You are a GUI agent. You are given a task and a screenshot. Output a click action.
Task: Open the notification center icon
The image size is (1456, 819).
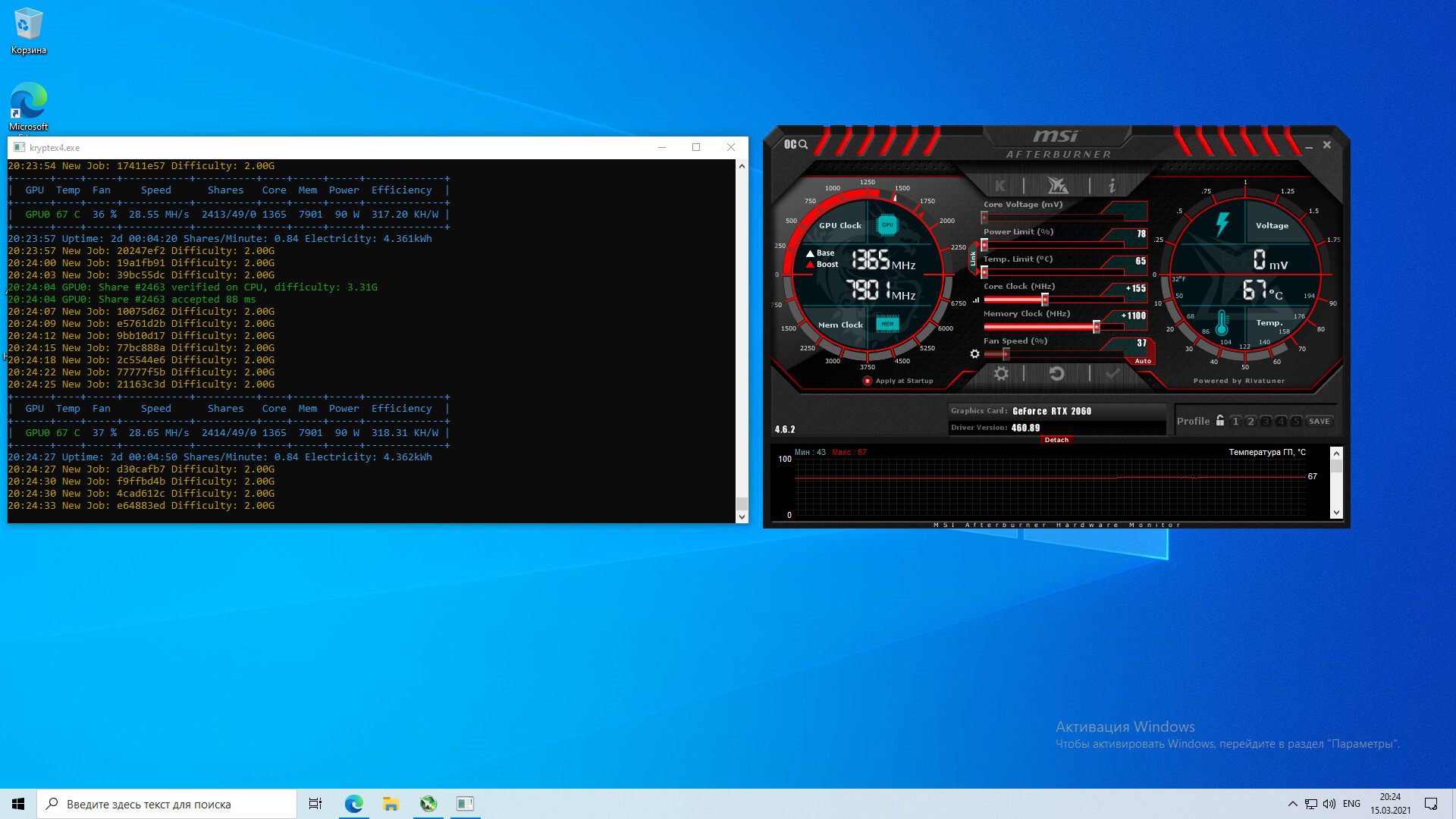pyautogui.click(x=1431, y=804)
